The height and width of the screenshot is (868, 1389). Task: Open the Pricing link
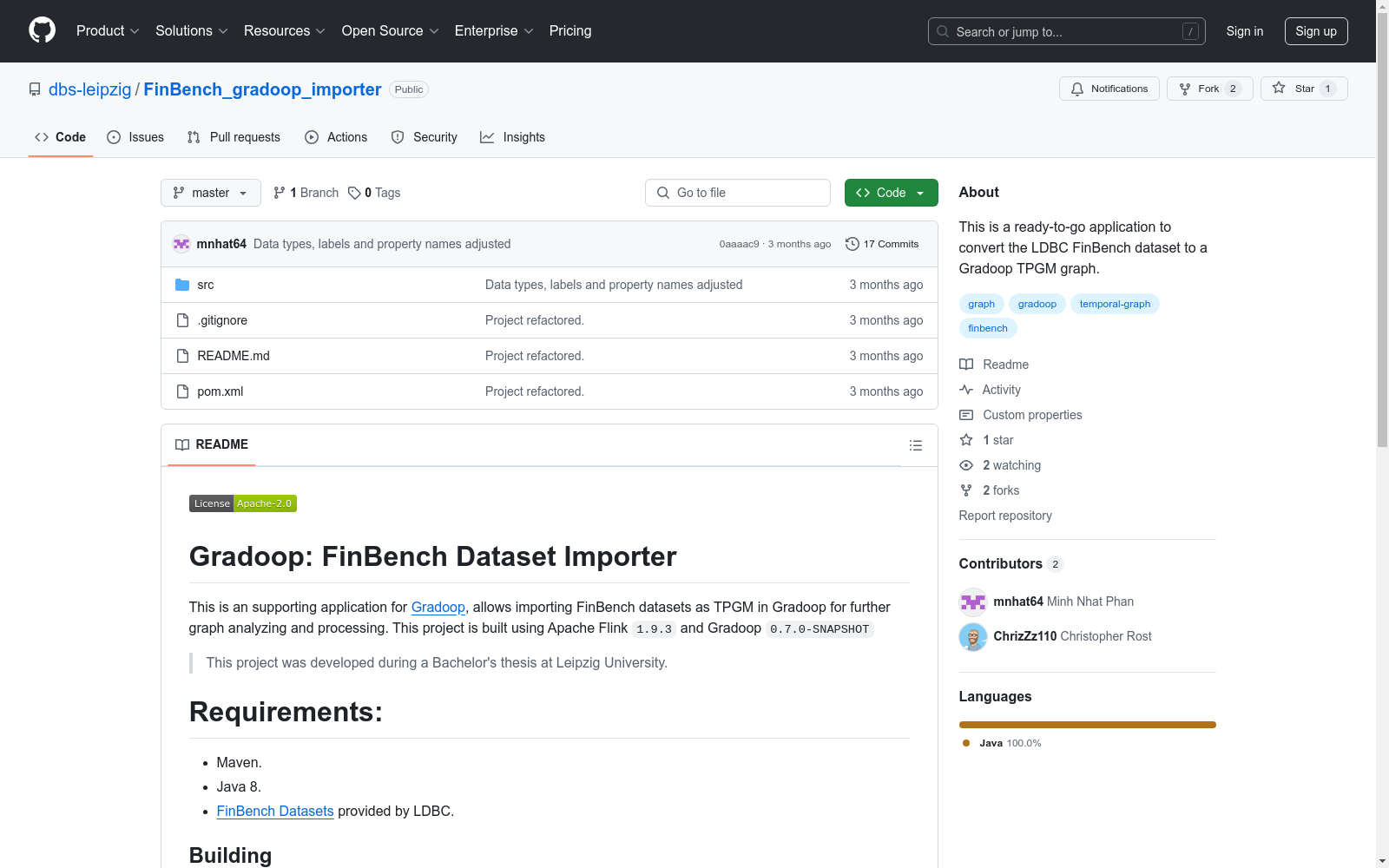[x=570, y=31]
